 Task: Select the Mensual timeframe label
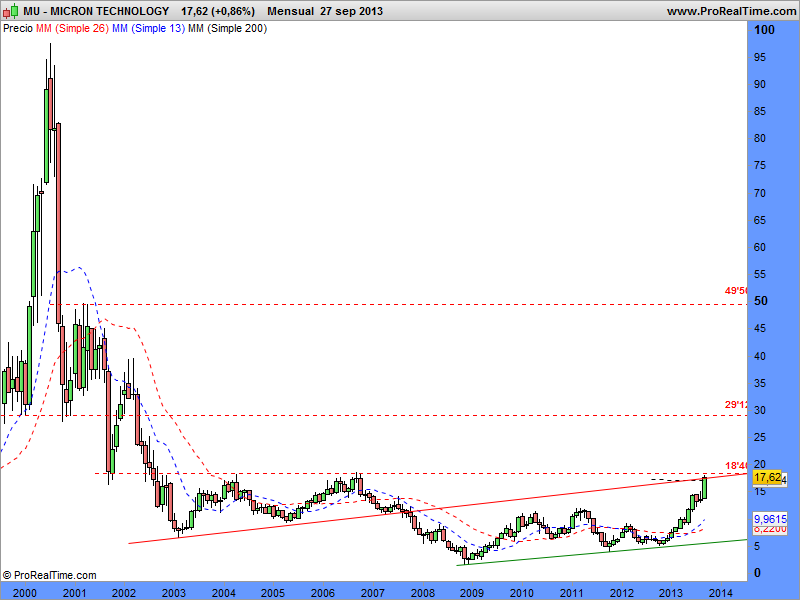tap(290, 11)
